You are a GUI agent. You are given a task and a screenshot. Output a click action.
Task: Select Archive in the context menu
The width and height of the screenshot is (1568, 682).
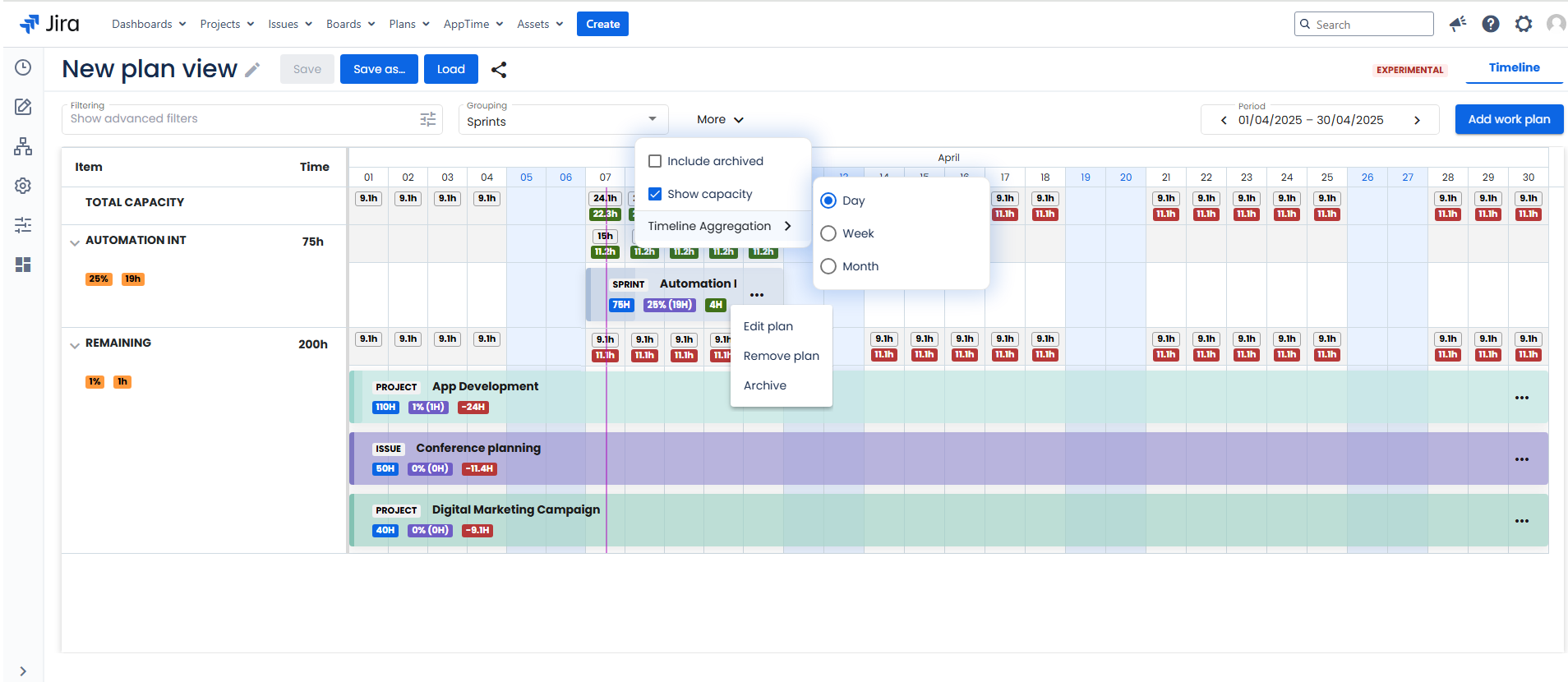pyautogui.click(x=765, y=385)
